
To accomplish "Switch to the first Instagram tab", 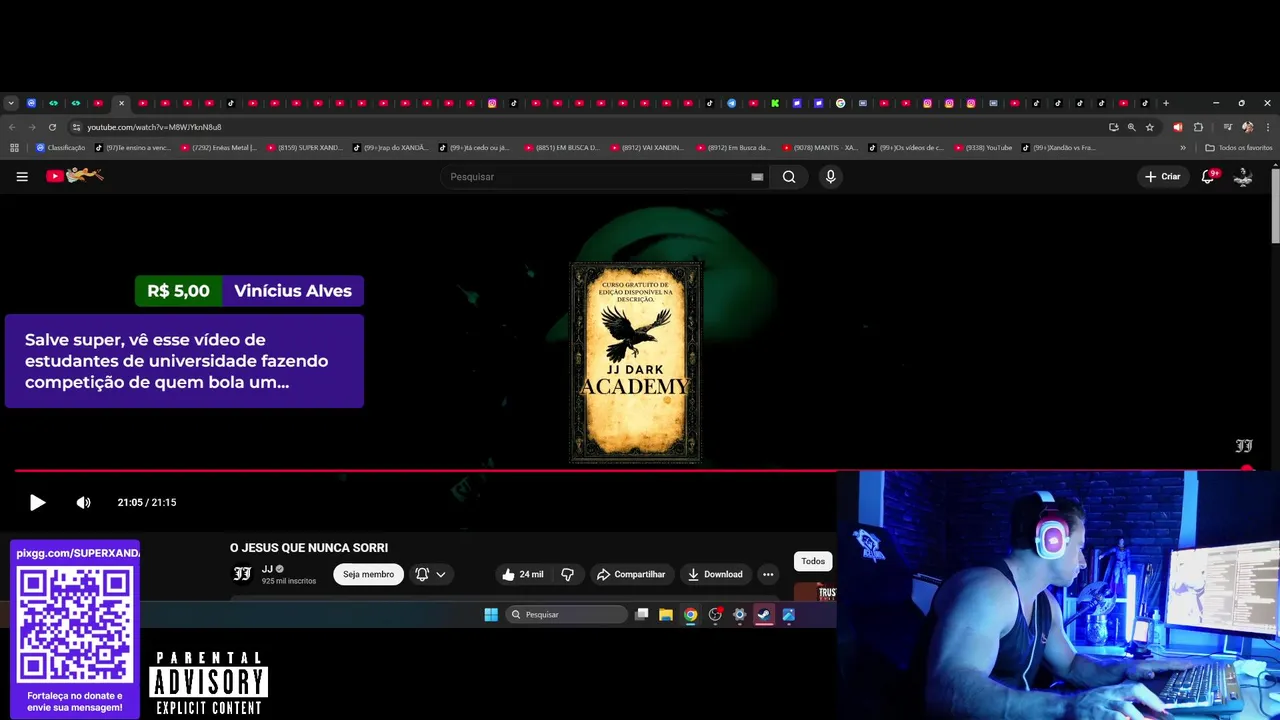I will (x=492, y=103).
